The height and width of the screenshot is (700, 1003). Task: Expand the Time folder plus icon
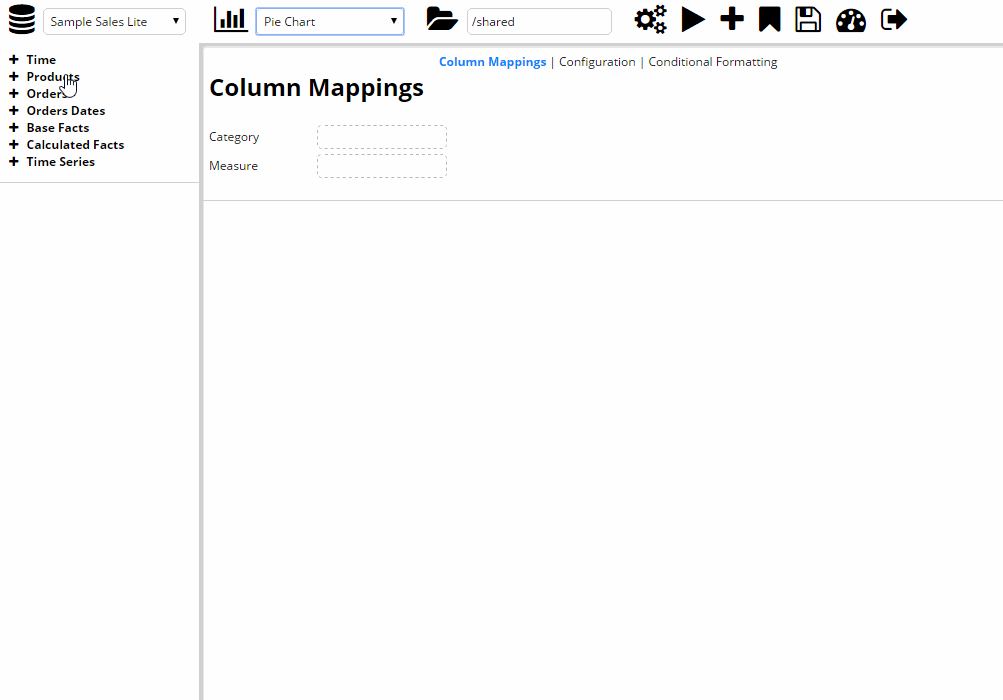tap(13, 60)
